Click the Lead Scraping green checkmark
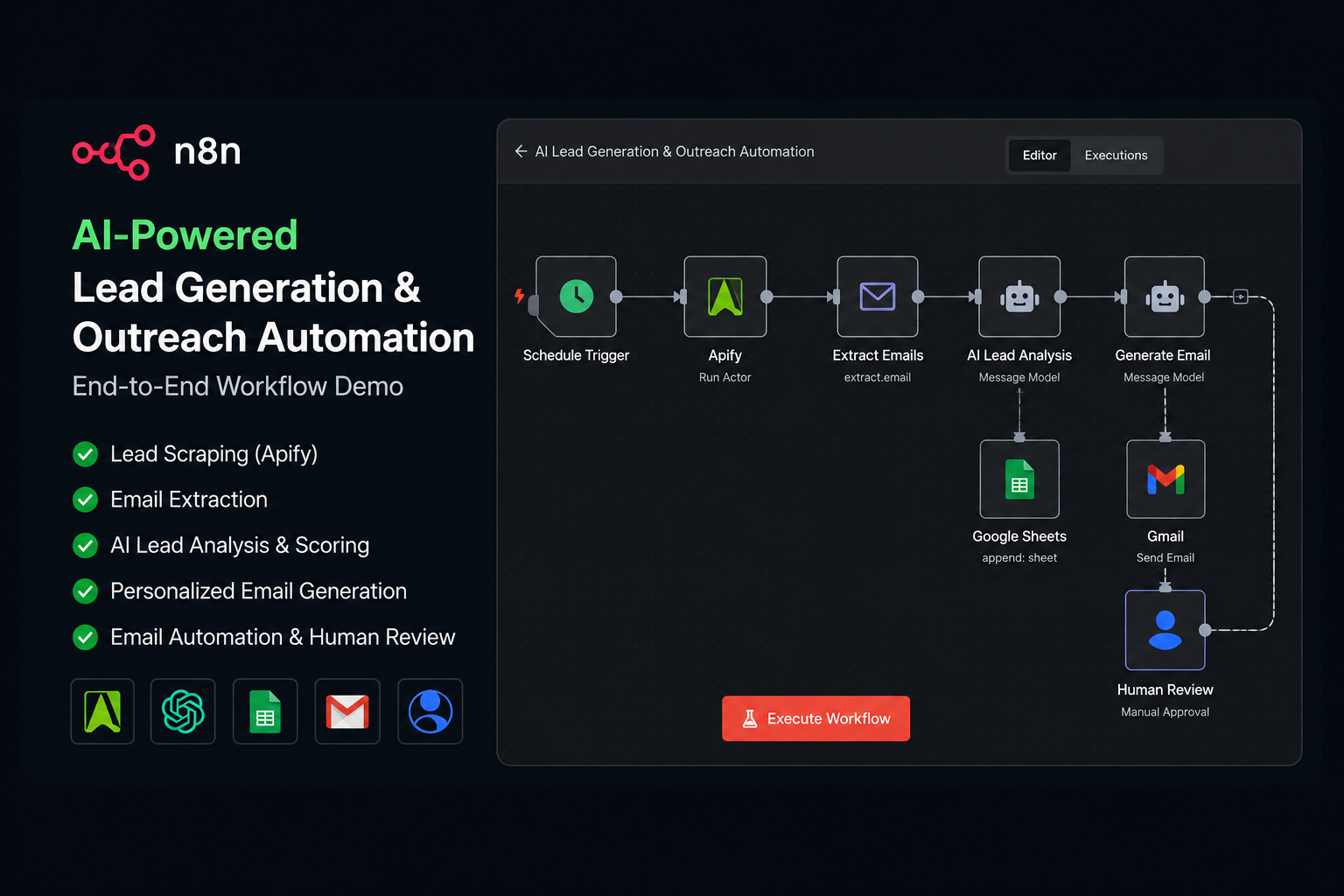This screenshot has width=1344, height=896. 85,454
